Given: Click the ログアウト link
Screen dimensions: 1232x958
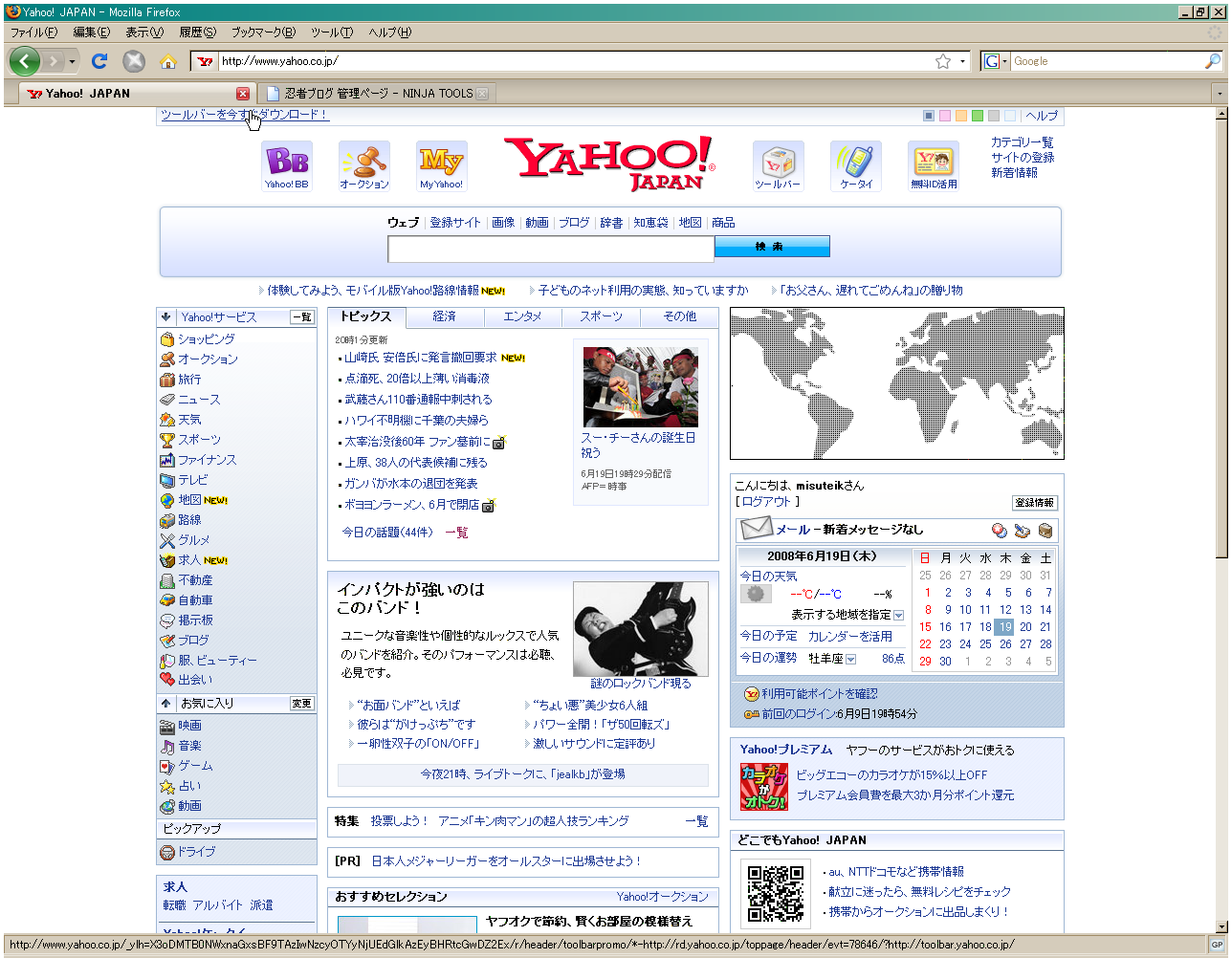Looking at the screenshot, I should coord(767,502).
